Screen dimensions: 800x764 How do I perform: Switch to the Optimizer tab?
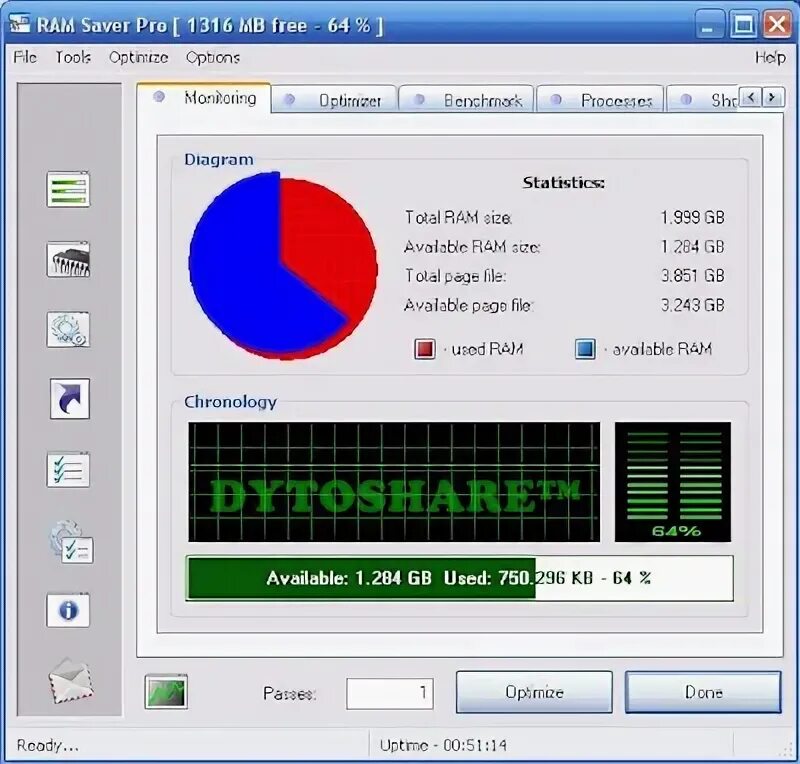[334, 100]
